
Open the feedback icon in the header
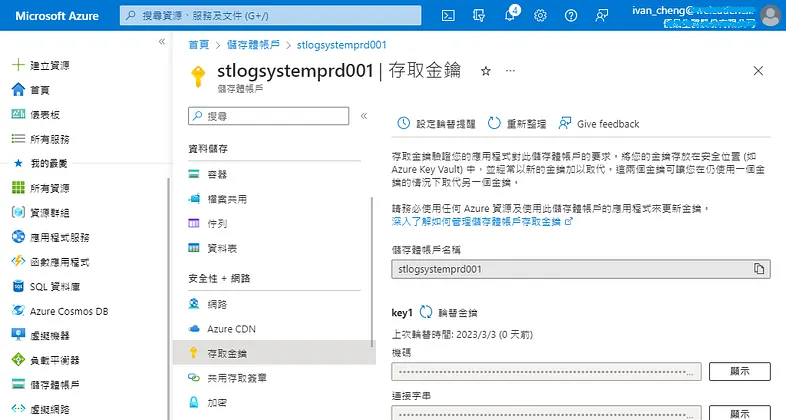pyautogui.click(x=602, y=16)
